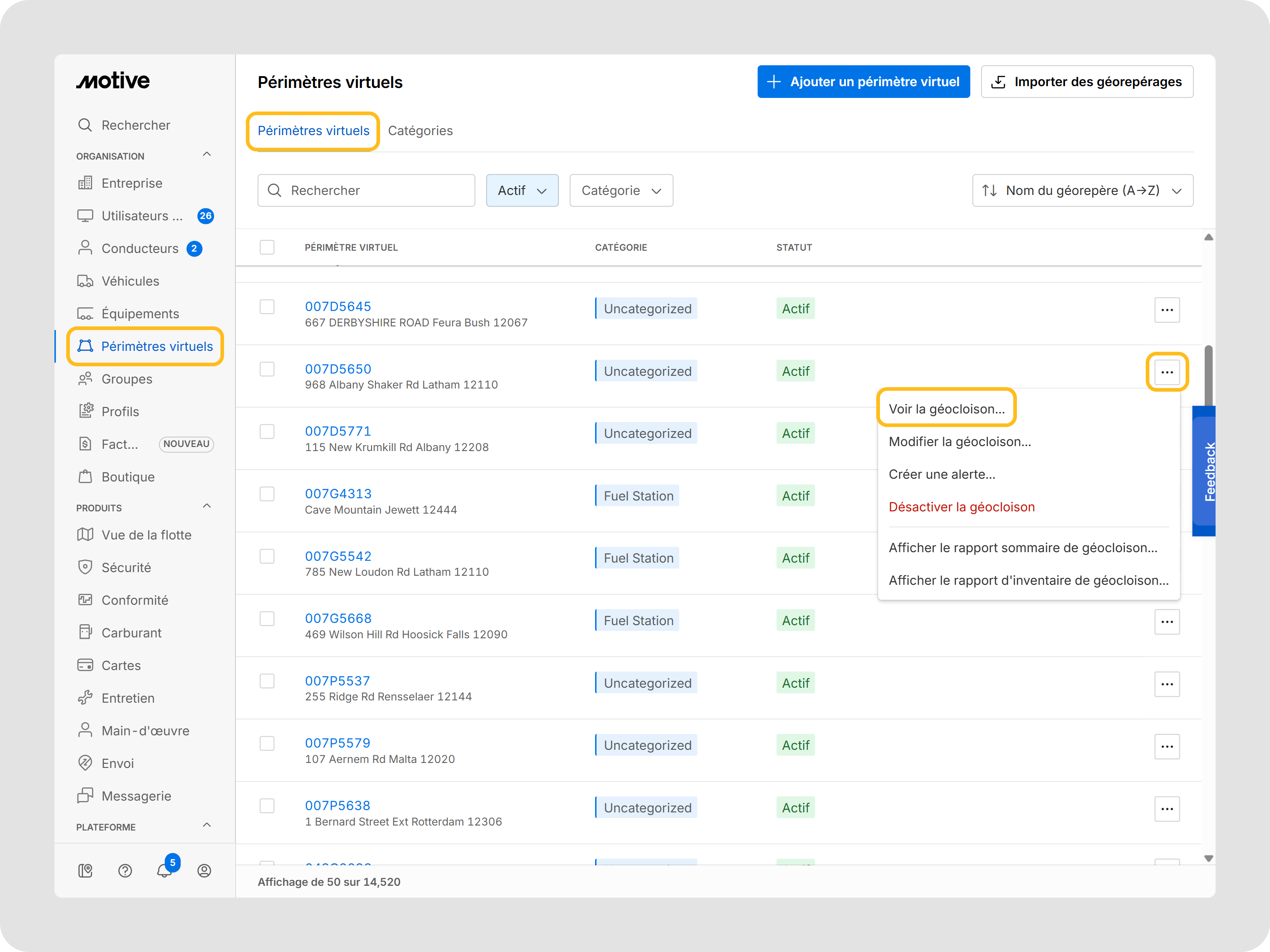The height and width of the screenshot is (952, 1270).
Task: Switch to the Catégories tab
Action: tap(420, 131)
